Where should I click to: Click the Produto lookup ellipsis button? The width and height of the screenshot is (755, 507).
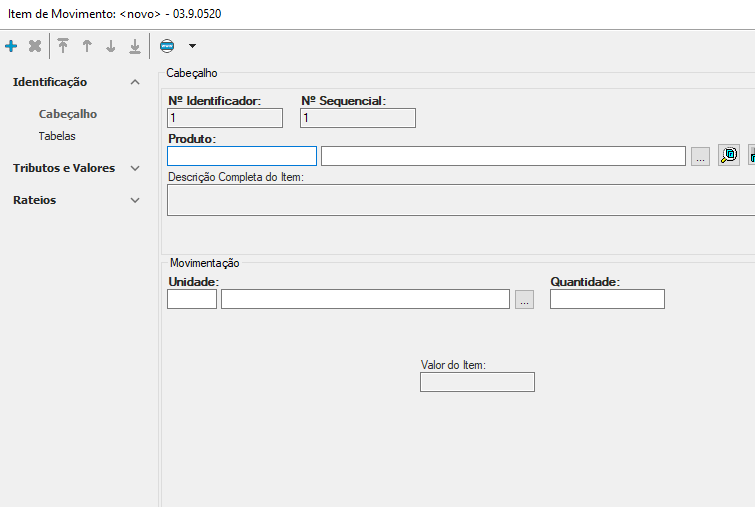point(700,157)
